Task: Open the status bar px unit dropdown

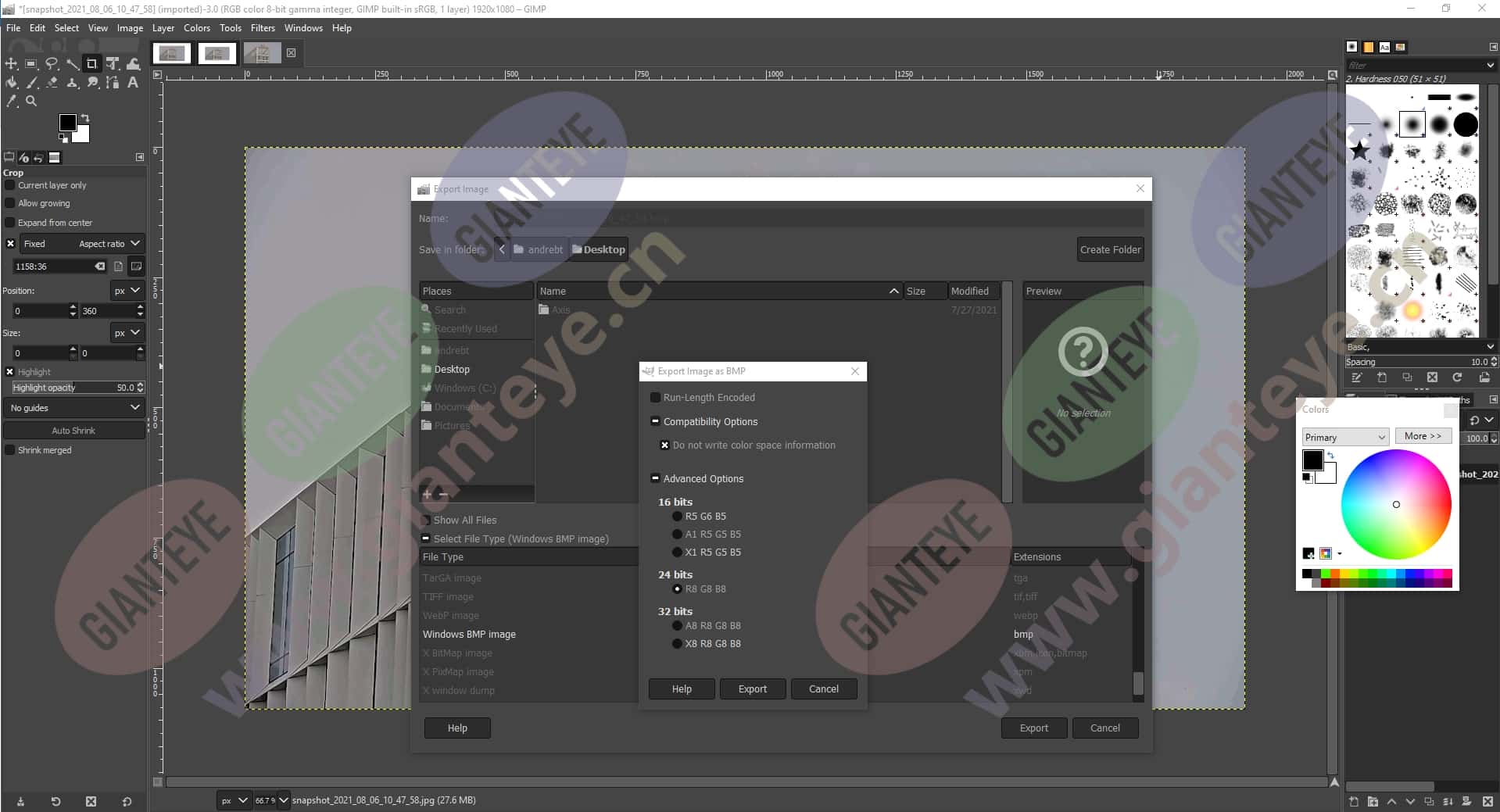Action: pyautogui.click(x=234, y=800)
